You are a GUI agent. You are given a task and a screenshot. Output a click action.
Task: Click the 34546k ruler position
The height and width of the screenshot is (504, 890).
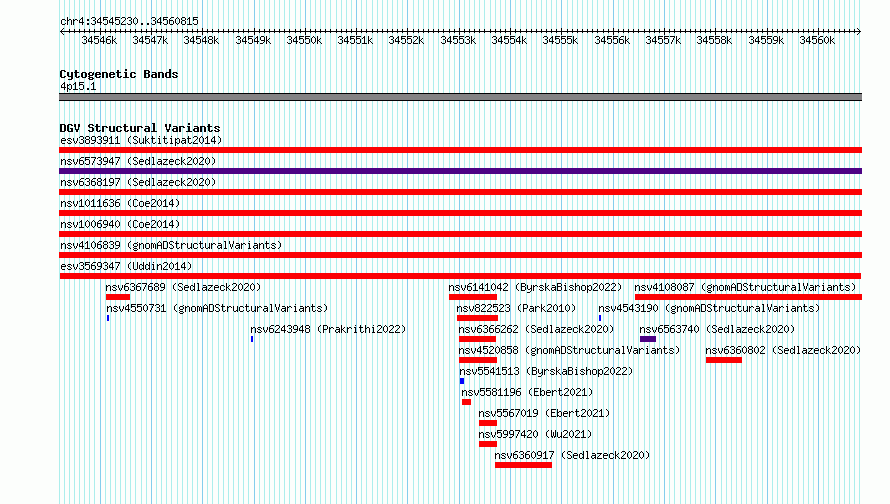click(x=99, y=40)
